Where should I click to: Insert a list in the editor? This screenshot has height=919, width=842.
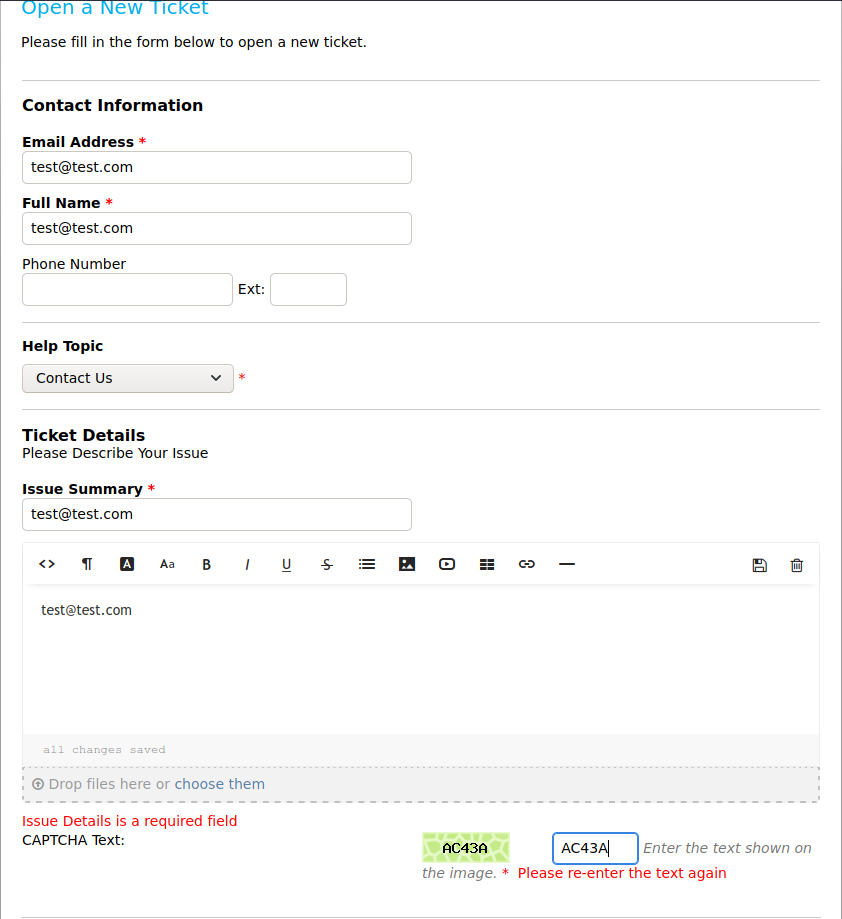pyautogui.click(x=367, y=564)
